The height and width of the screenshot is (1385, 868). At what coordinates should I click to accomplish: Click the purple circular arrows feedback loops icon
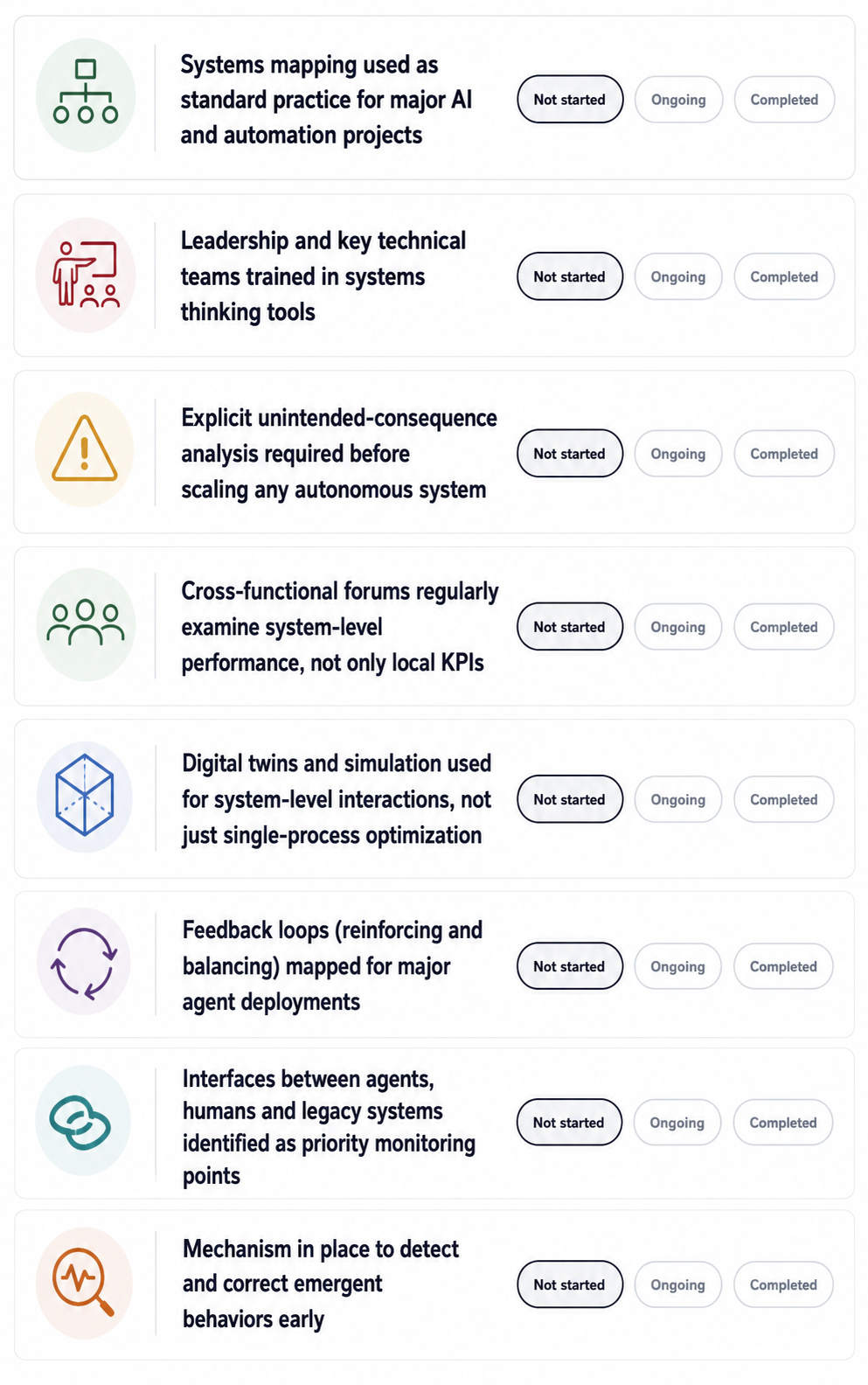pyautogui.click(x=84, y=962)
